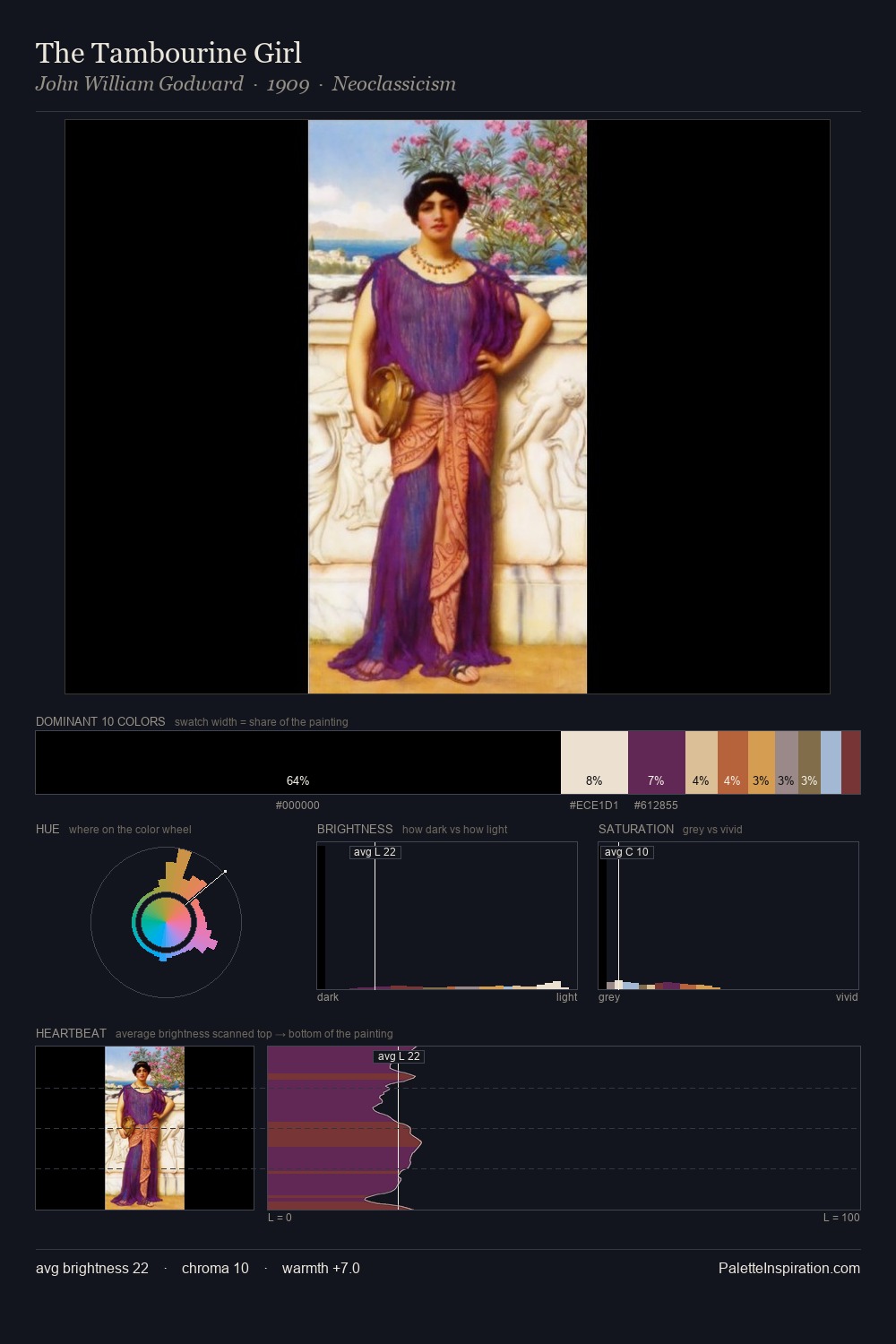Pick the olive brown 3% swatch
This screenshot has width=896, height=1344.
[x=809, y=762]
